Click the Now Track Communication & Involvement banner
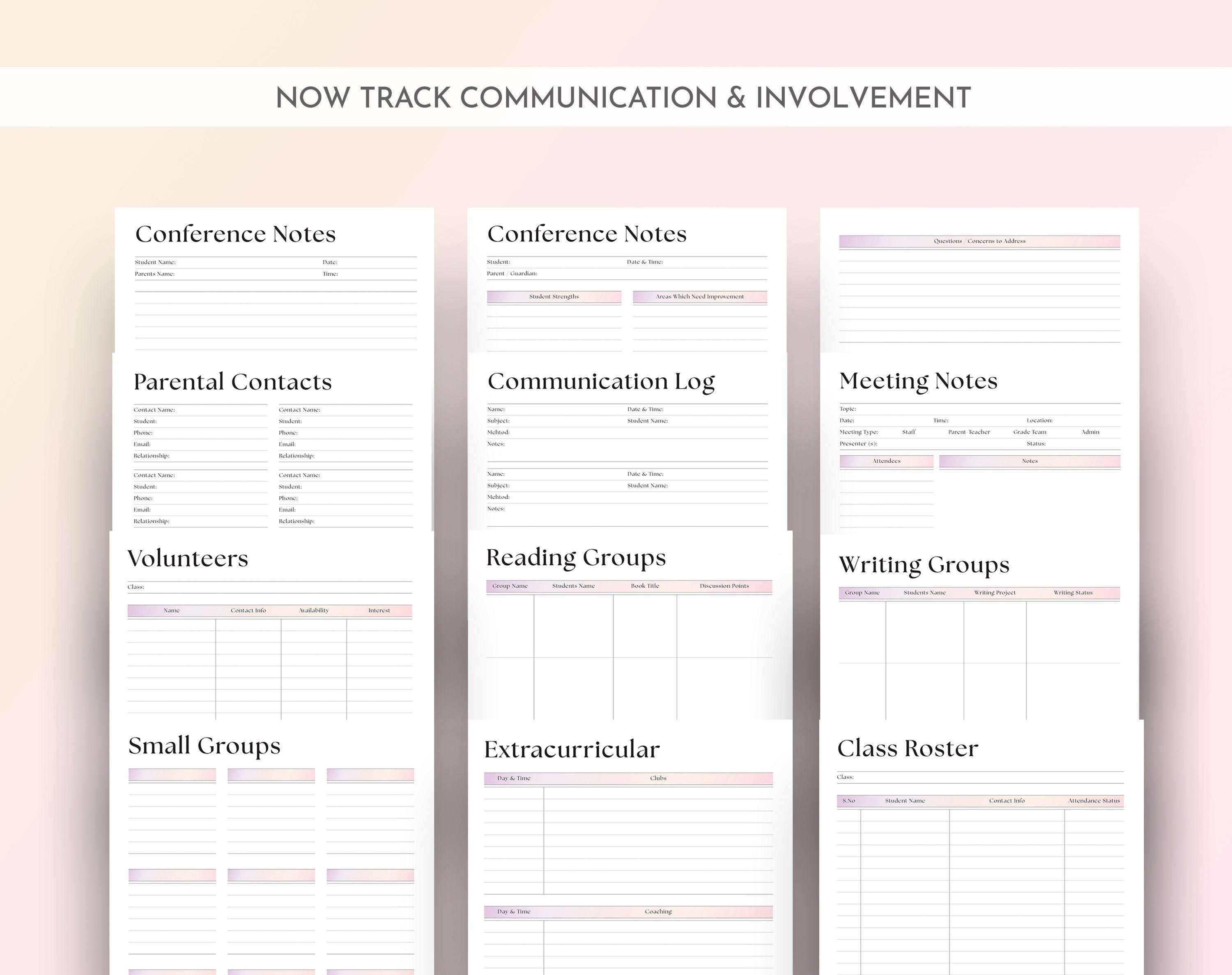 coord(623,97)
